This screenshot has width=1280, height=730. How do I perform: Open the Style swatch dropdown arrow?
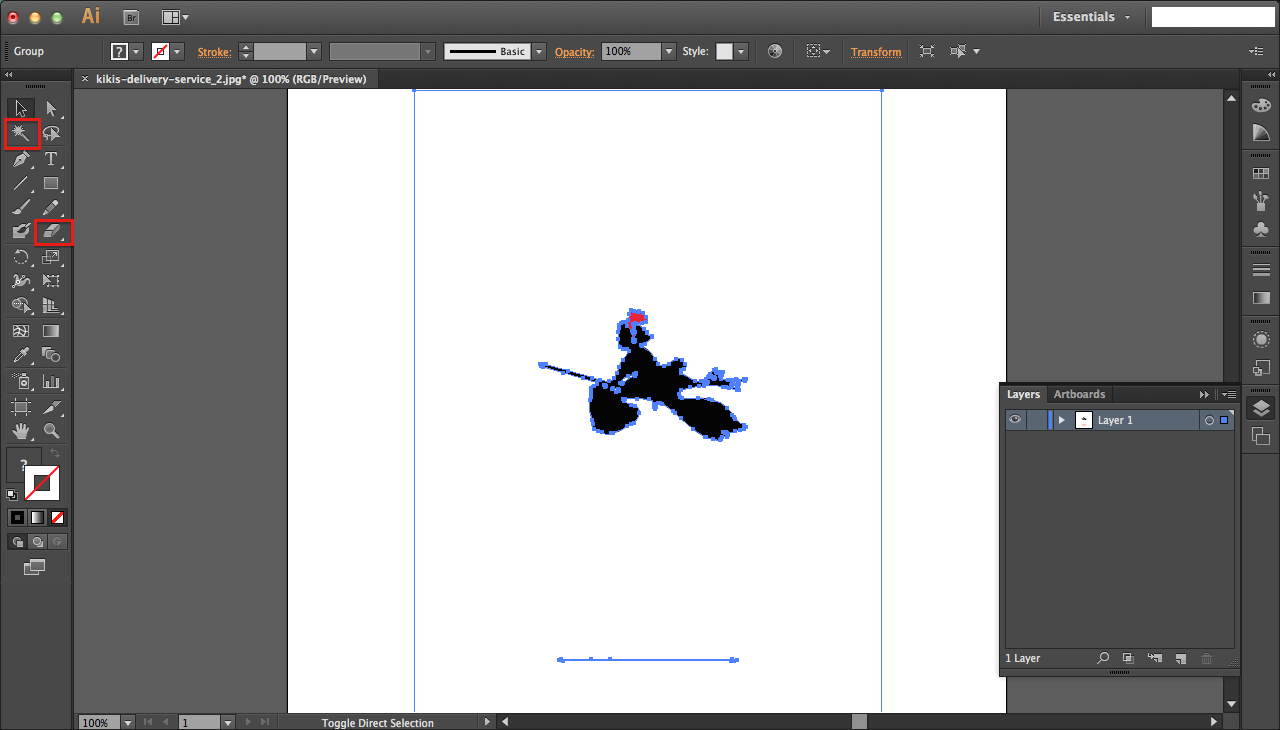pos(741,51)
